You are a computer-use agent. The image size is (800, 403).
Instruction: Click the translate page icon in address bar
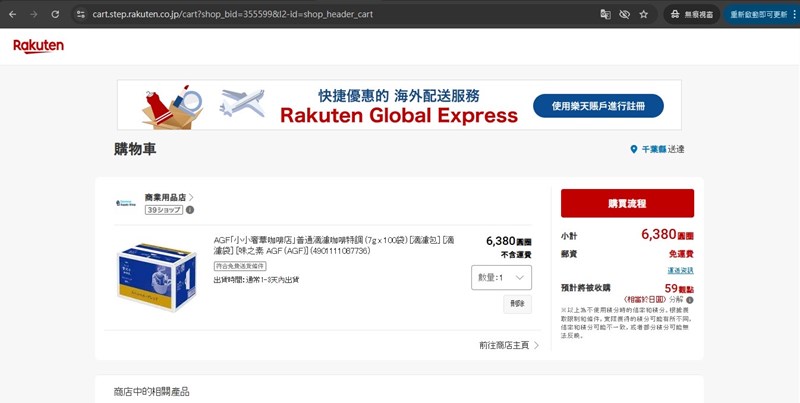(x=605, y=14)
